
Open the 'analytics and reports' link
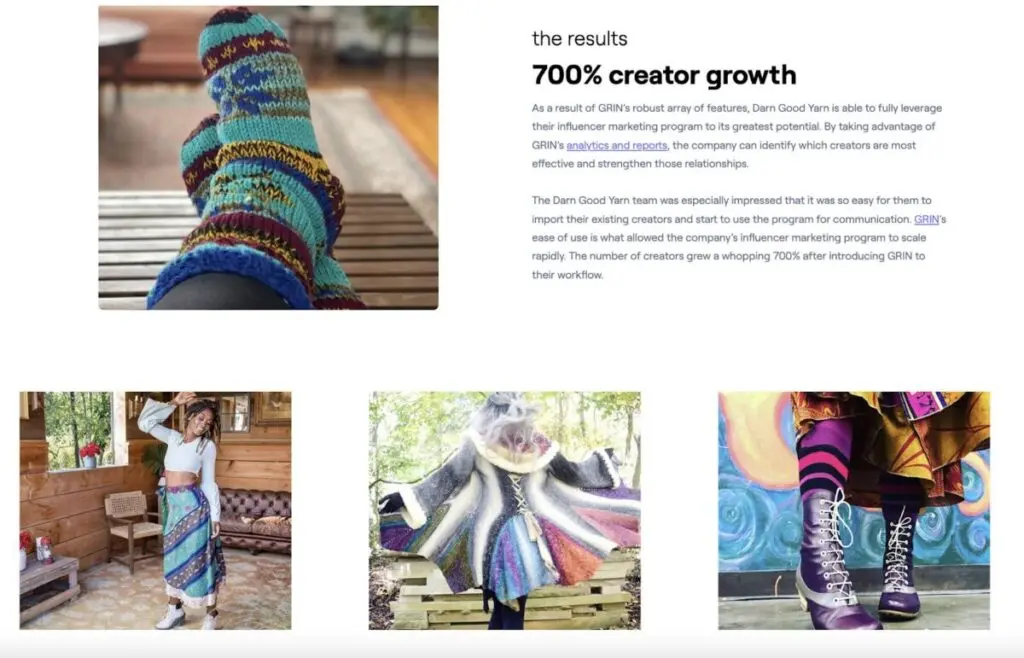(616, 146)
